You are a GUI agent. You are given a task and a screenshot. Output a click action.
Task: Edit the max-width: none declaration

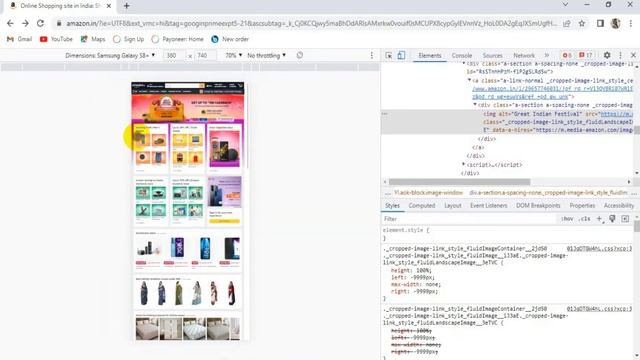coord(416,284)
